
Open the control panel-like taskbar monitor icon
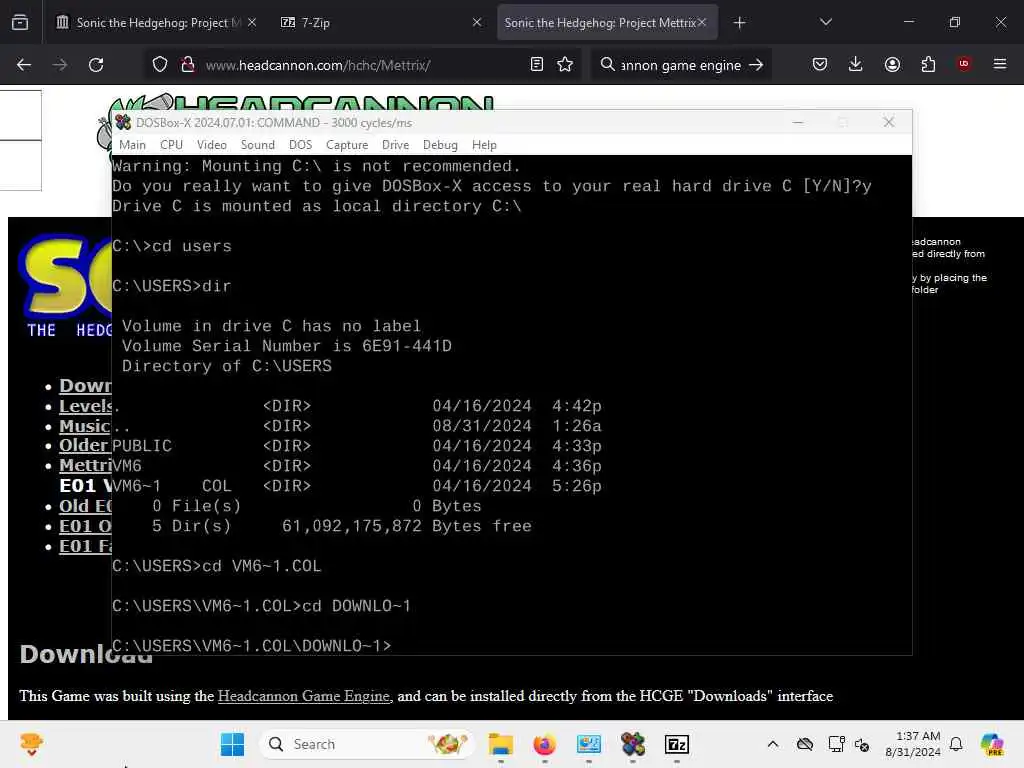pyautogui.click(x=588, y=744)
